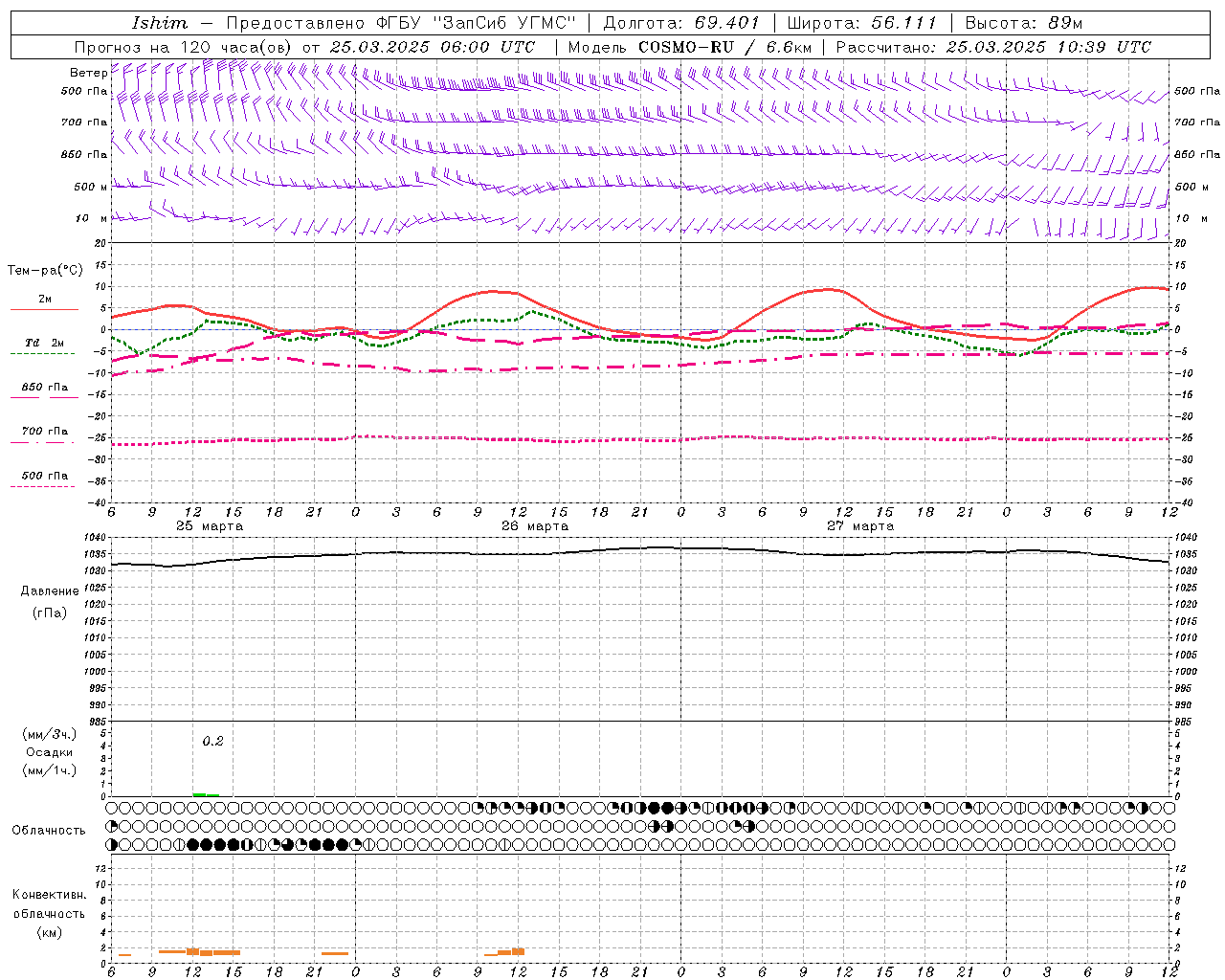This screenshot has width=1225, height=980.
Task: Click the '0.2' precipitation amount value
Action: (x=212, y=741)
